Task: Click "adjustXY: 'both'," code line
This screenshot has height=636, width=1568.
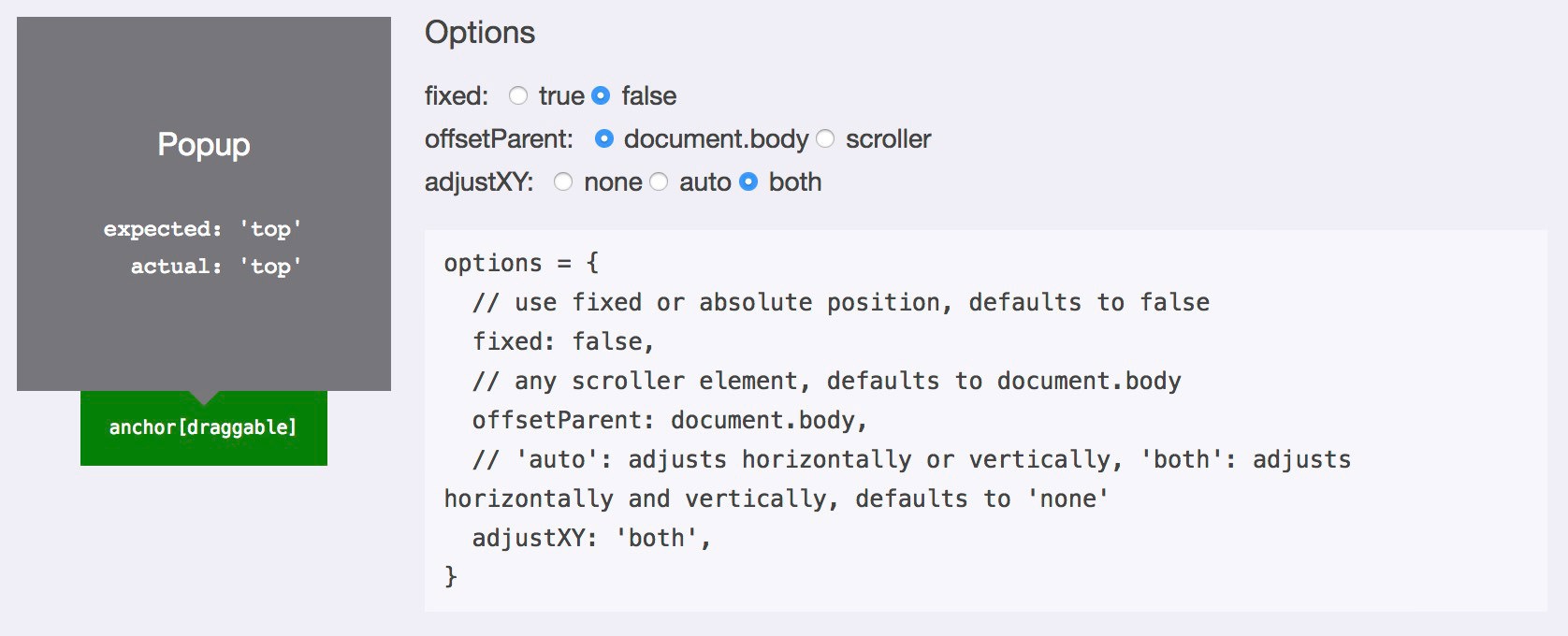Action: click(x=591, y=538)
